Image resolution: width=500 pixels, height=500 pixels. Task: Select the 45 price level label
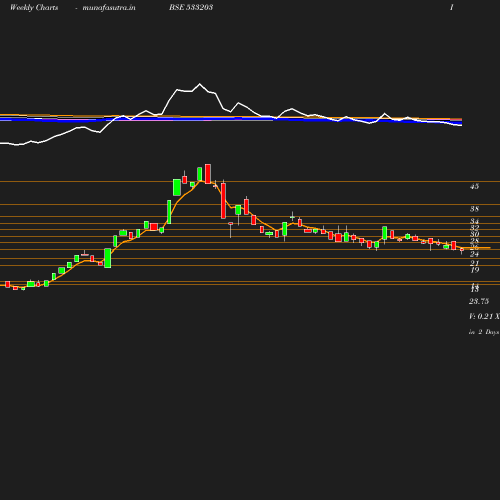tap(474, 187)
